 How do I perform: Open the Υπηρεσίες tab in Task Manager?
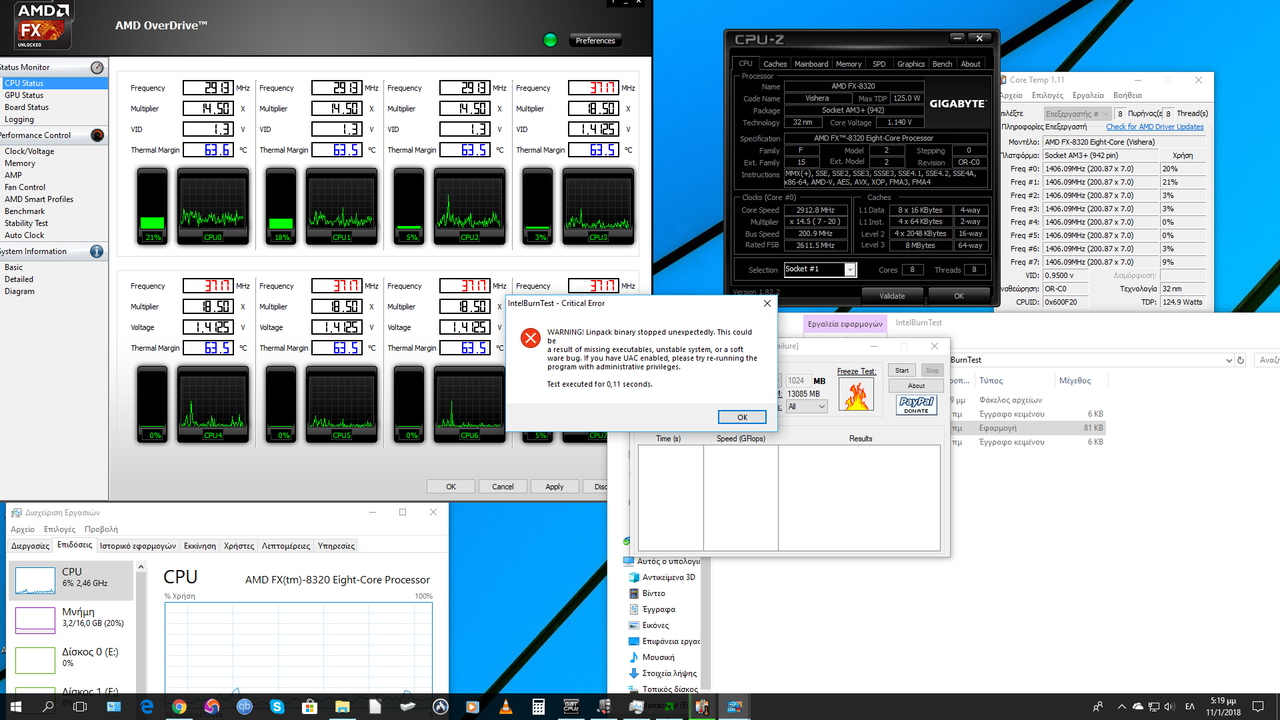tap(336, 546)
